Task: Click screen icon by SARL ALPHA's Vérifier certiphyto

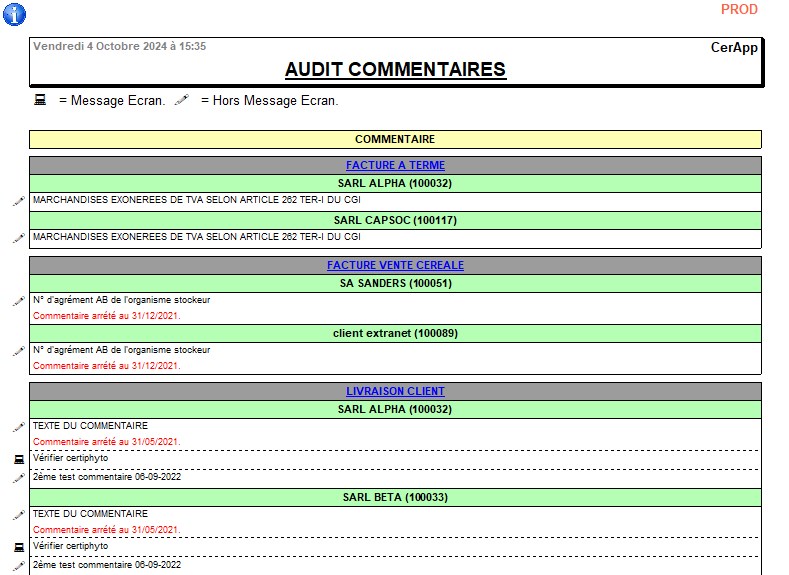Action: (x=18, y=460)
